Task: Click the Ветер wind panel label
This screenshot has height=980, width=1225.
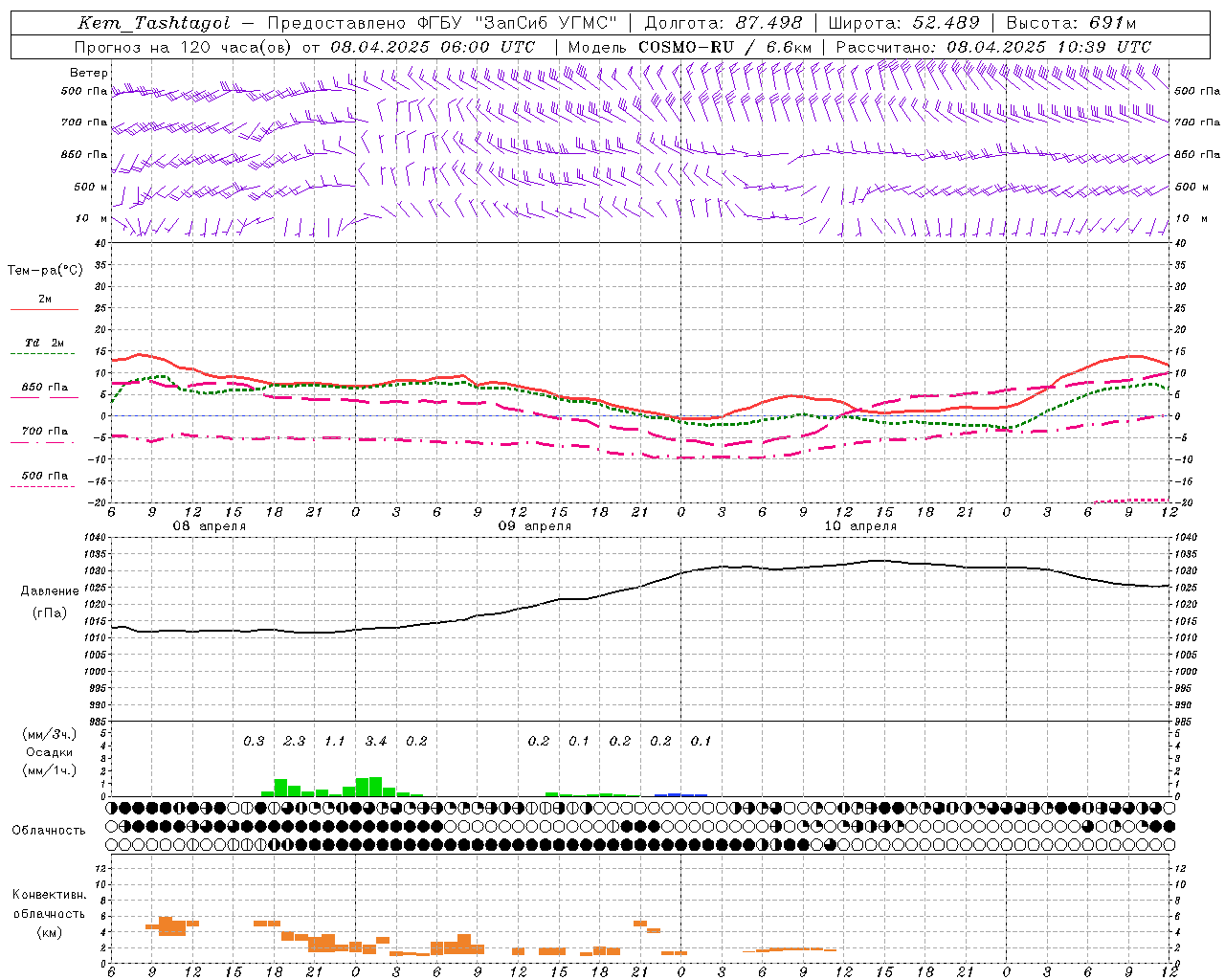Action: (89, 73)
